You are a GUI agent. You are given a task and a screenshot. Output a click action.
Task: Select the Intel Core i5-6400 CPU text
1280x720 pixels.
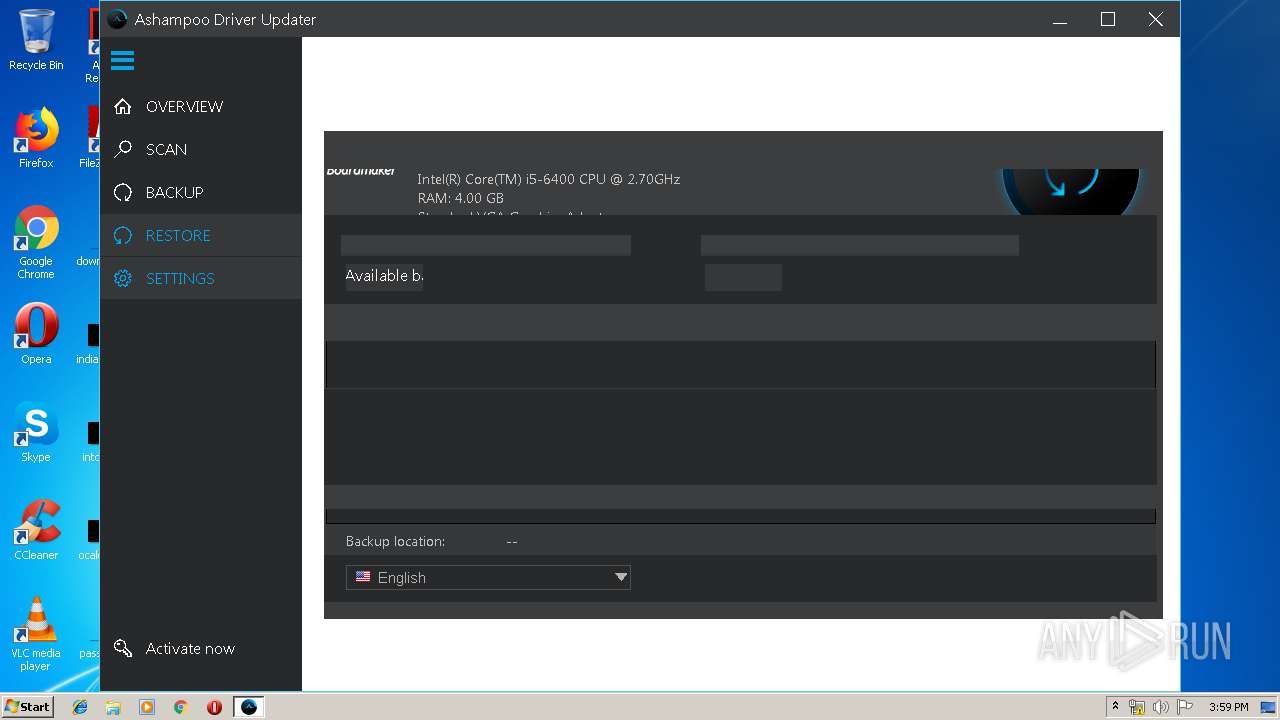coord(548,179)
